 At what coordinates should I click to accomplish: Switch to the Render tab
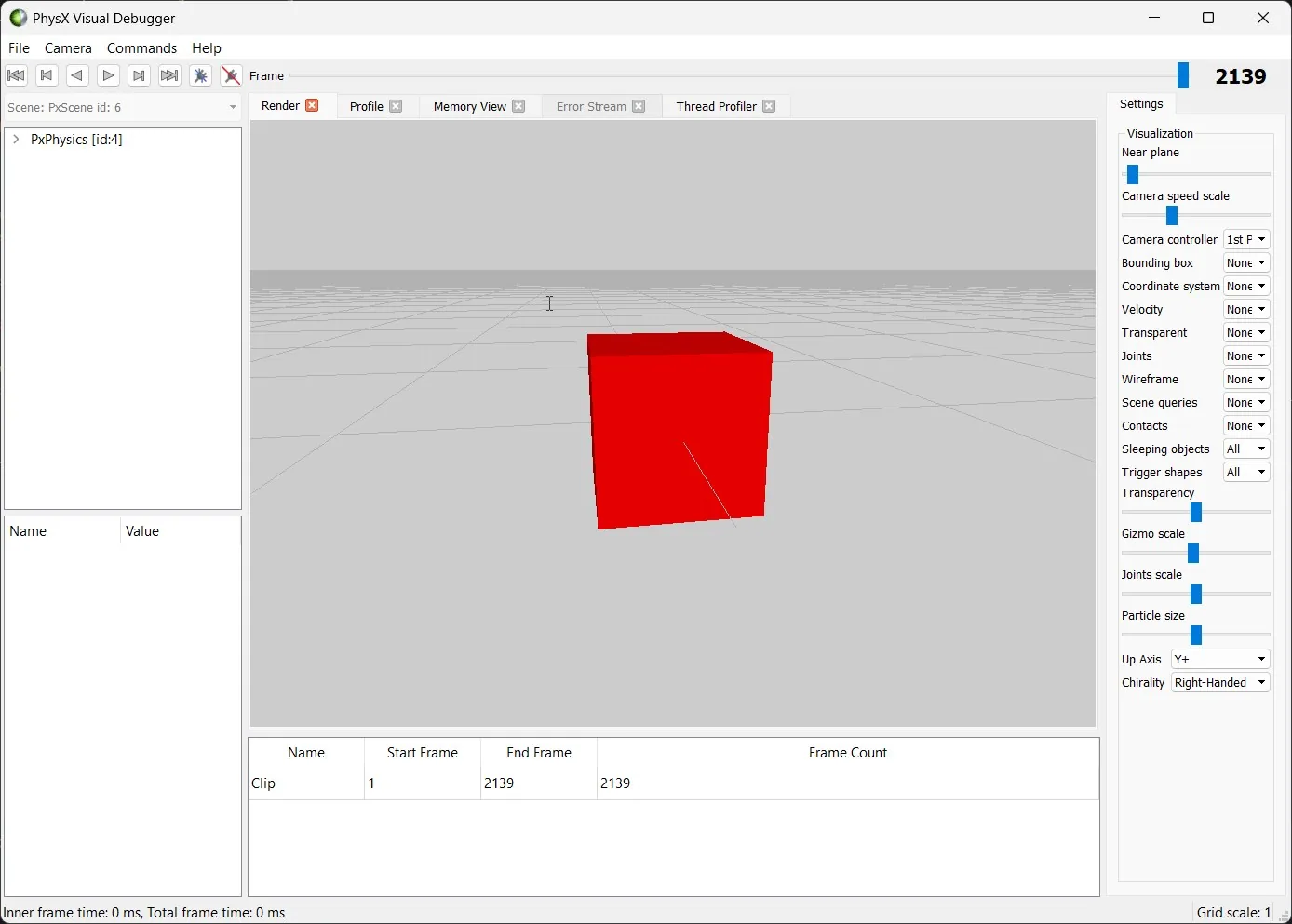click(x=280, y=106)
